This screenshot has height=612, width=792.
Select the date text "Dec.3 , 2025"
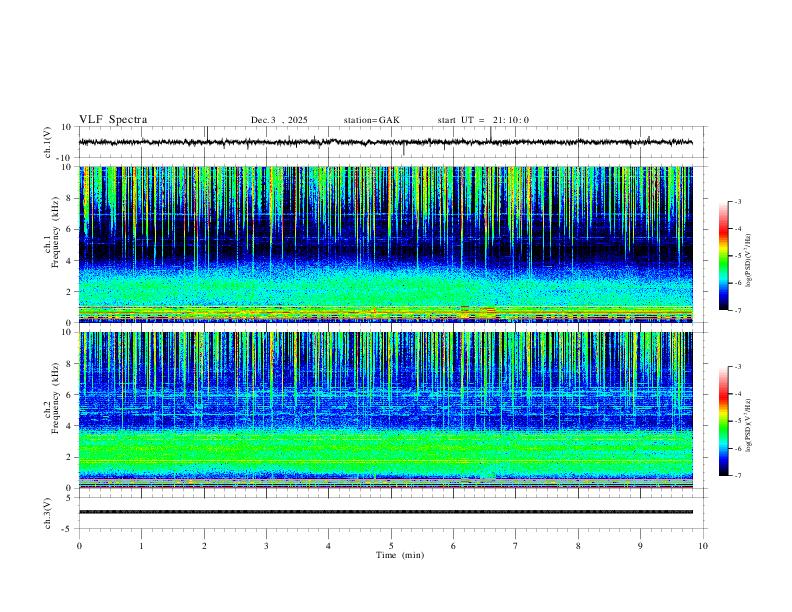pyautogui.click(x=279, y=120)
